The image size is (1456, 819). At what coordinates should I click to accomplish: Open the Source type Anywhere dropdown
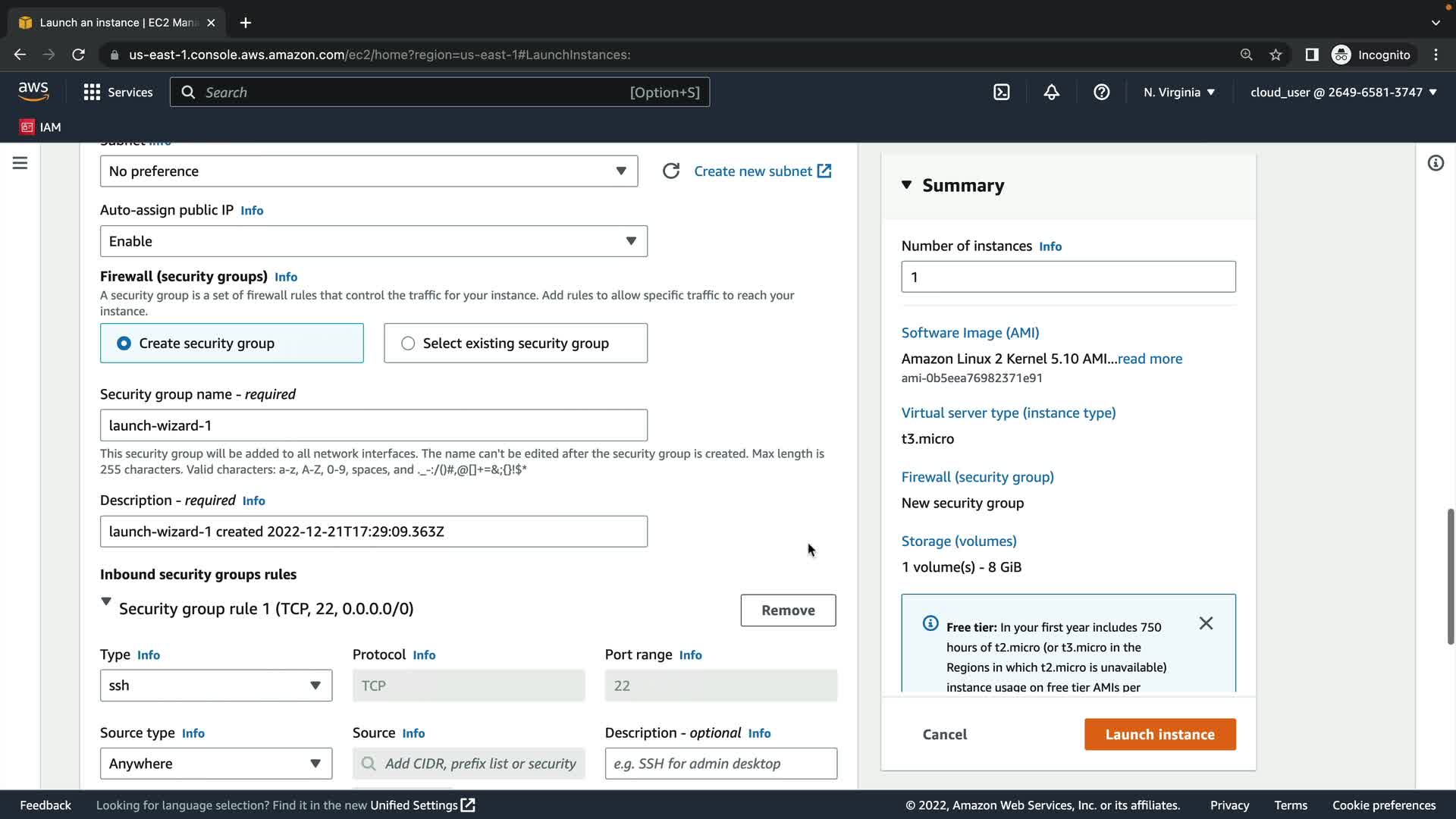[216, 764]
